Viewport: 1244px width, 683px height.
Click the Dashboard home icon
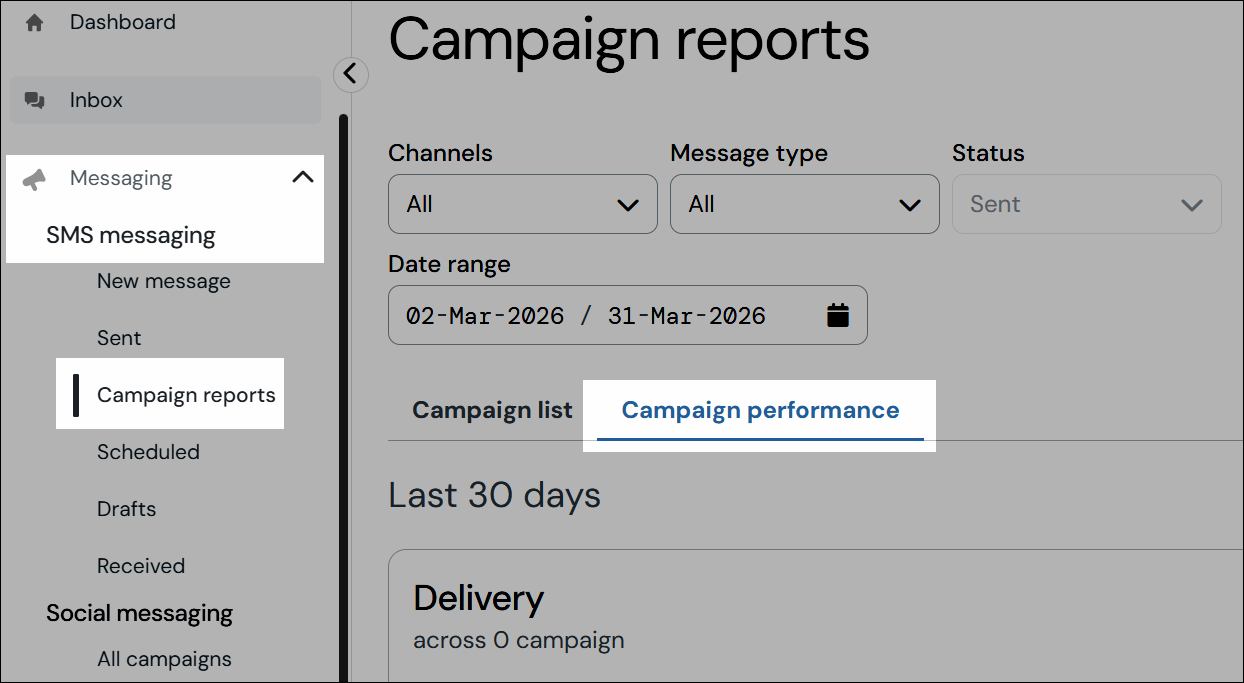point(35,22)
